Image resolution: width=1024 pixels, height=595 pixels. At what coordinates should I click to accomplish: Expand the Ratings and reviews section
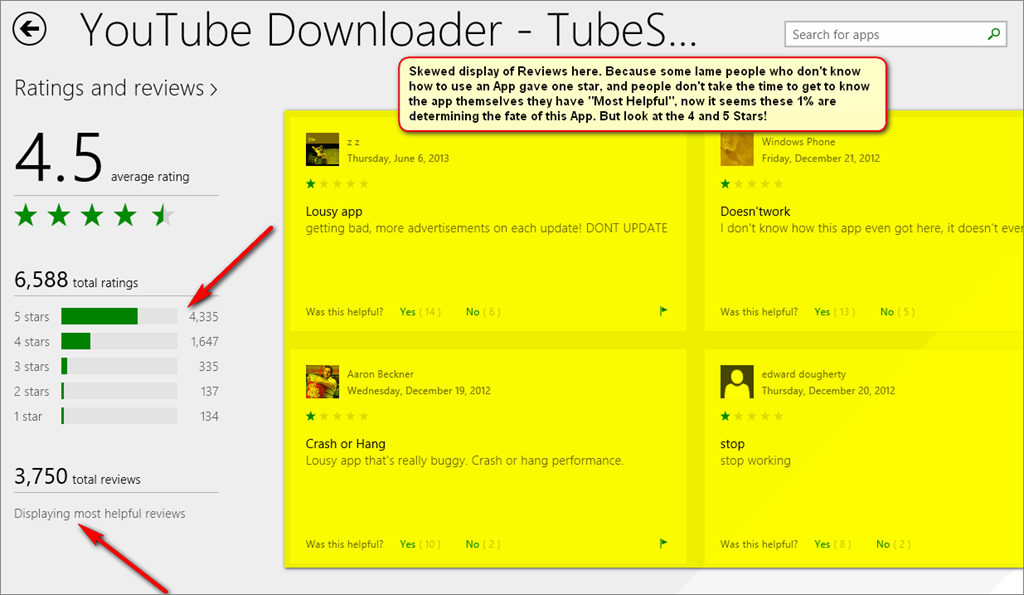(116, 89)
